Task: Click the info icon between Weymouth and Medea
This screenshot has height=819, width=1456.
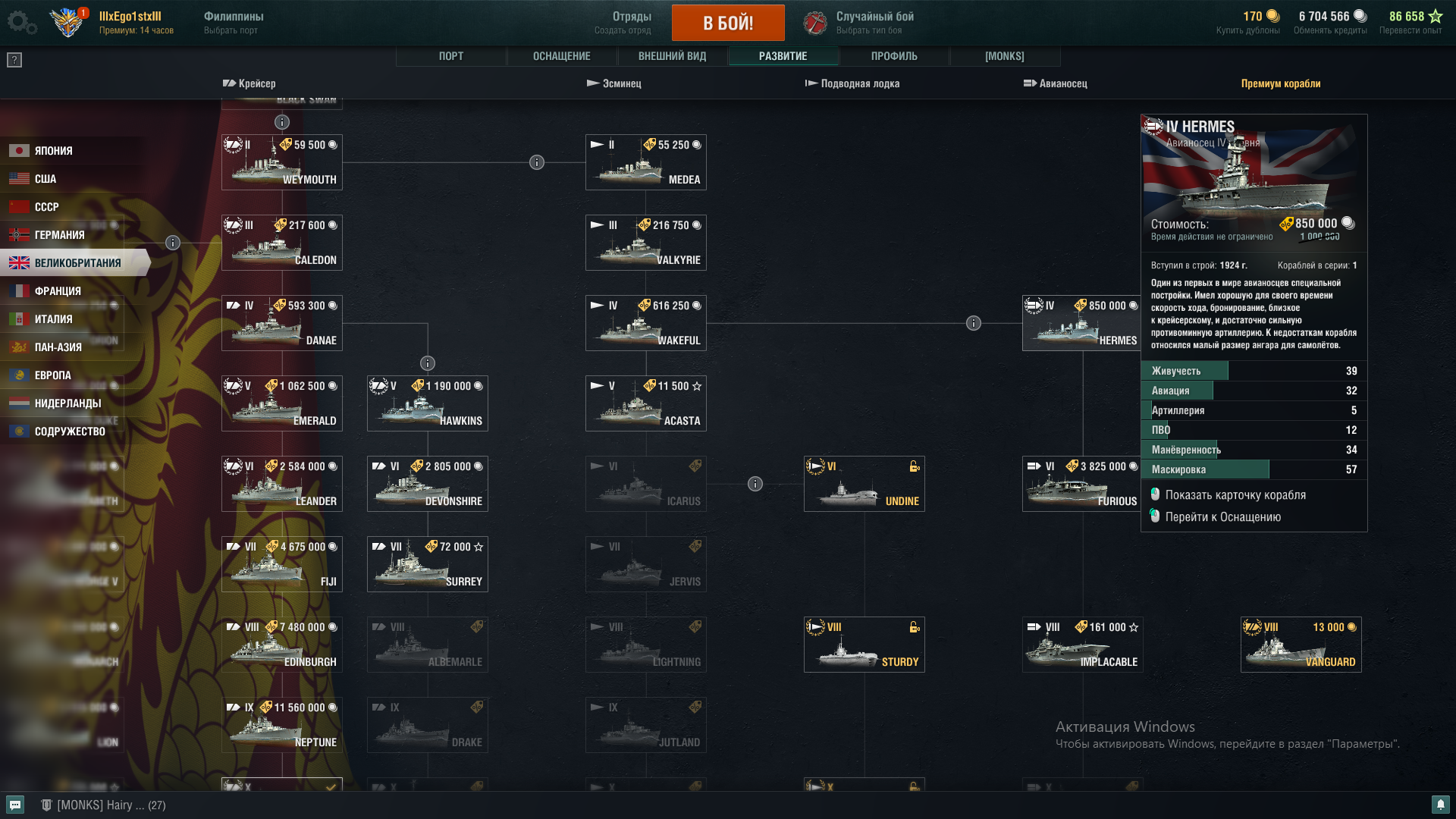Action: tap(537, 162)
